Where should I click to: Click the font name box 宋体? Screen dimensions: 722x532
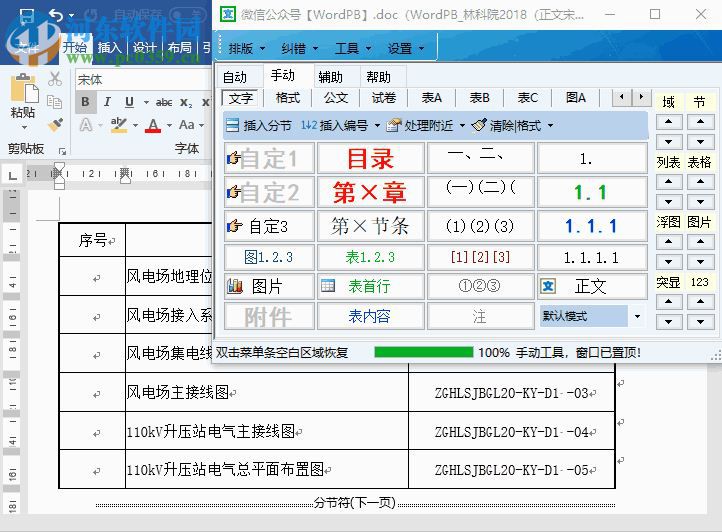pyautogui.click(x=144, y=79)
